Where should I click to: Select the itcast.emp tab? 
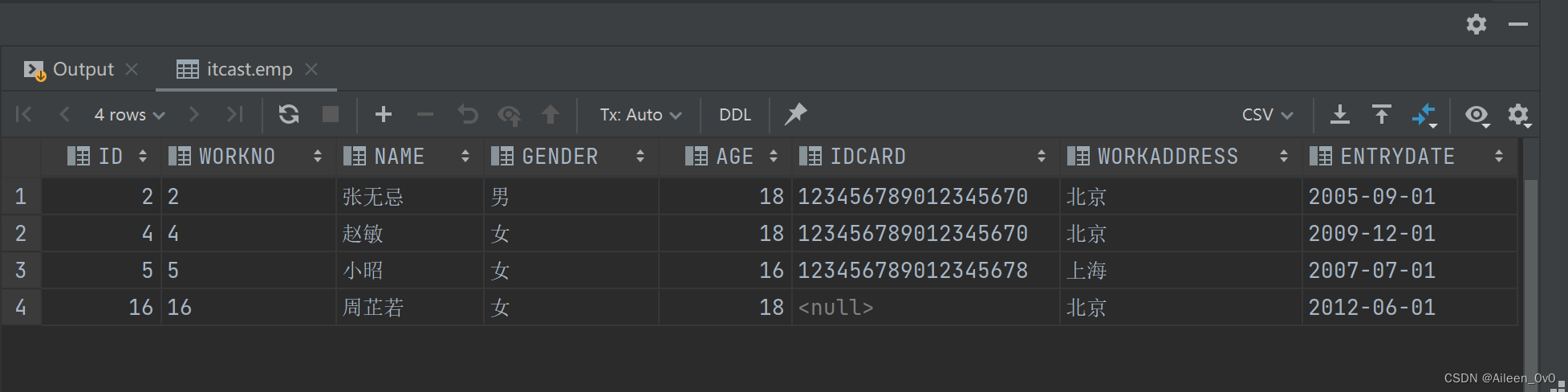249,70
